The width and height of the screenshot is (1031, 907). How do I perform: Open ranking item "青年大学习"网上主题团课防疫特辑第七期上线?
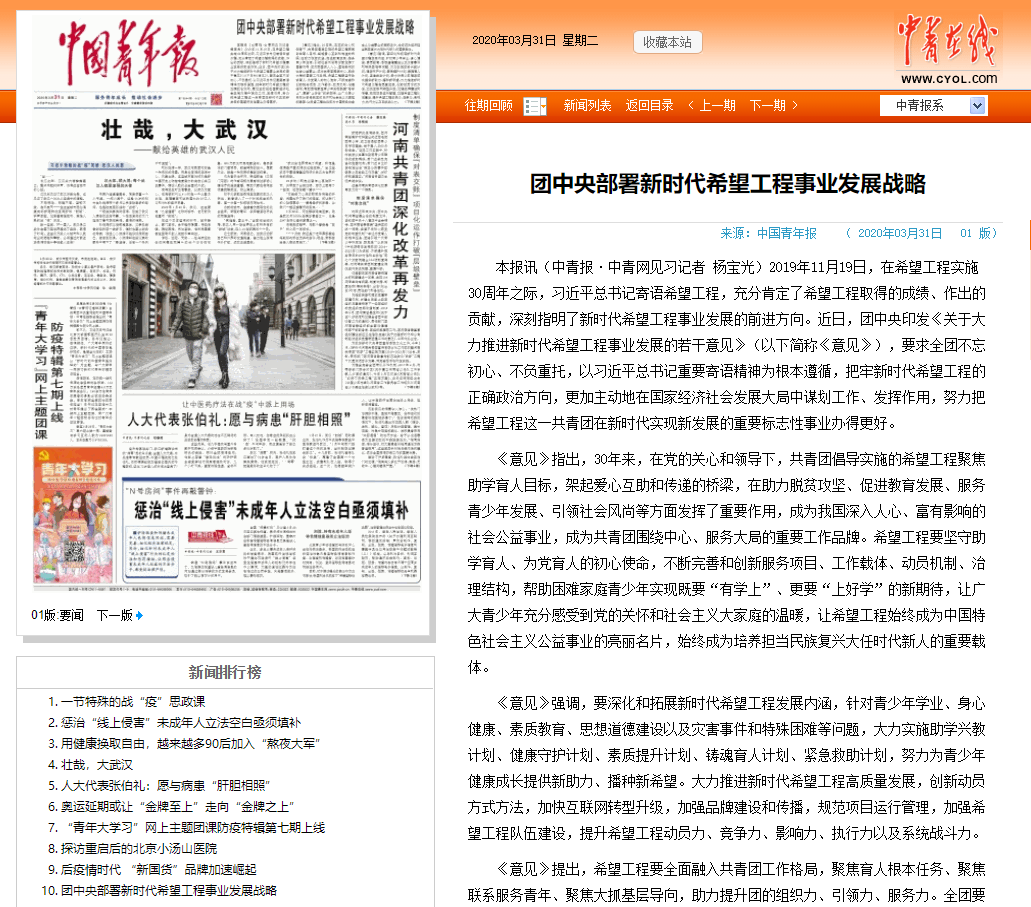[193, 828]
